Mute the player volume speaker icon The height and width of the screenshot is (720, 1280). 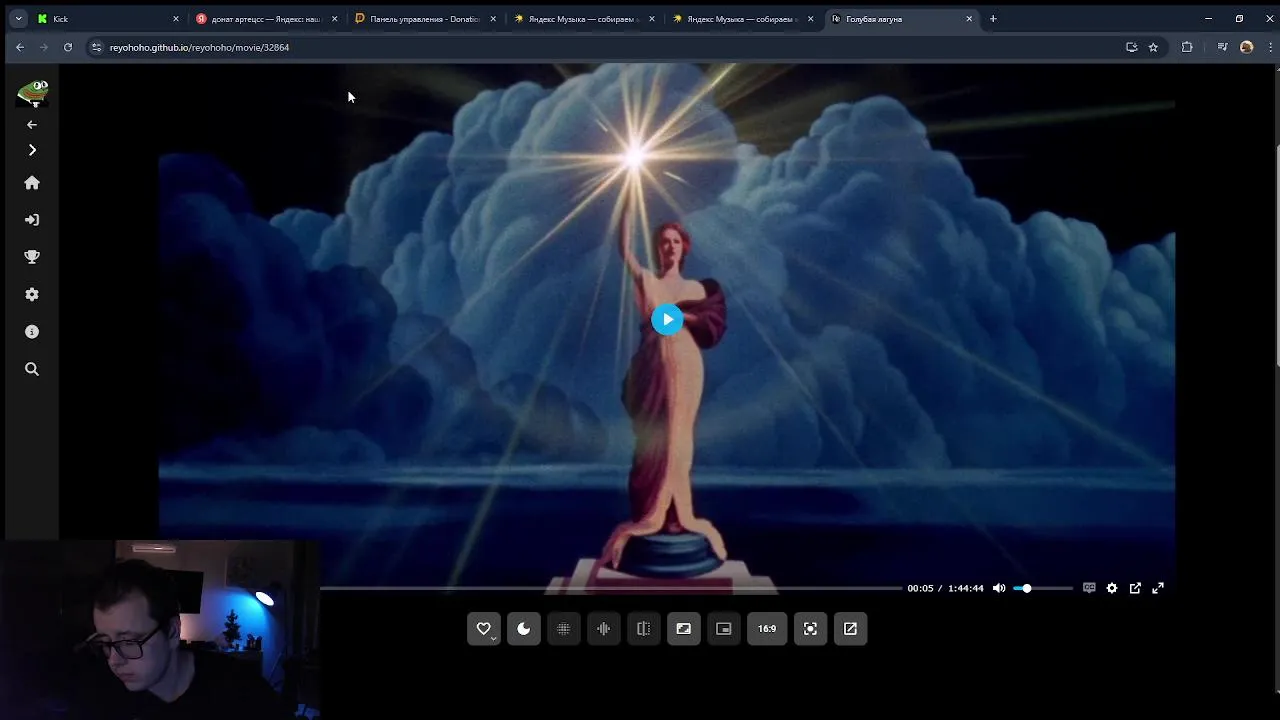(x=999, y=588)
